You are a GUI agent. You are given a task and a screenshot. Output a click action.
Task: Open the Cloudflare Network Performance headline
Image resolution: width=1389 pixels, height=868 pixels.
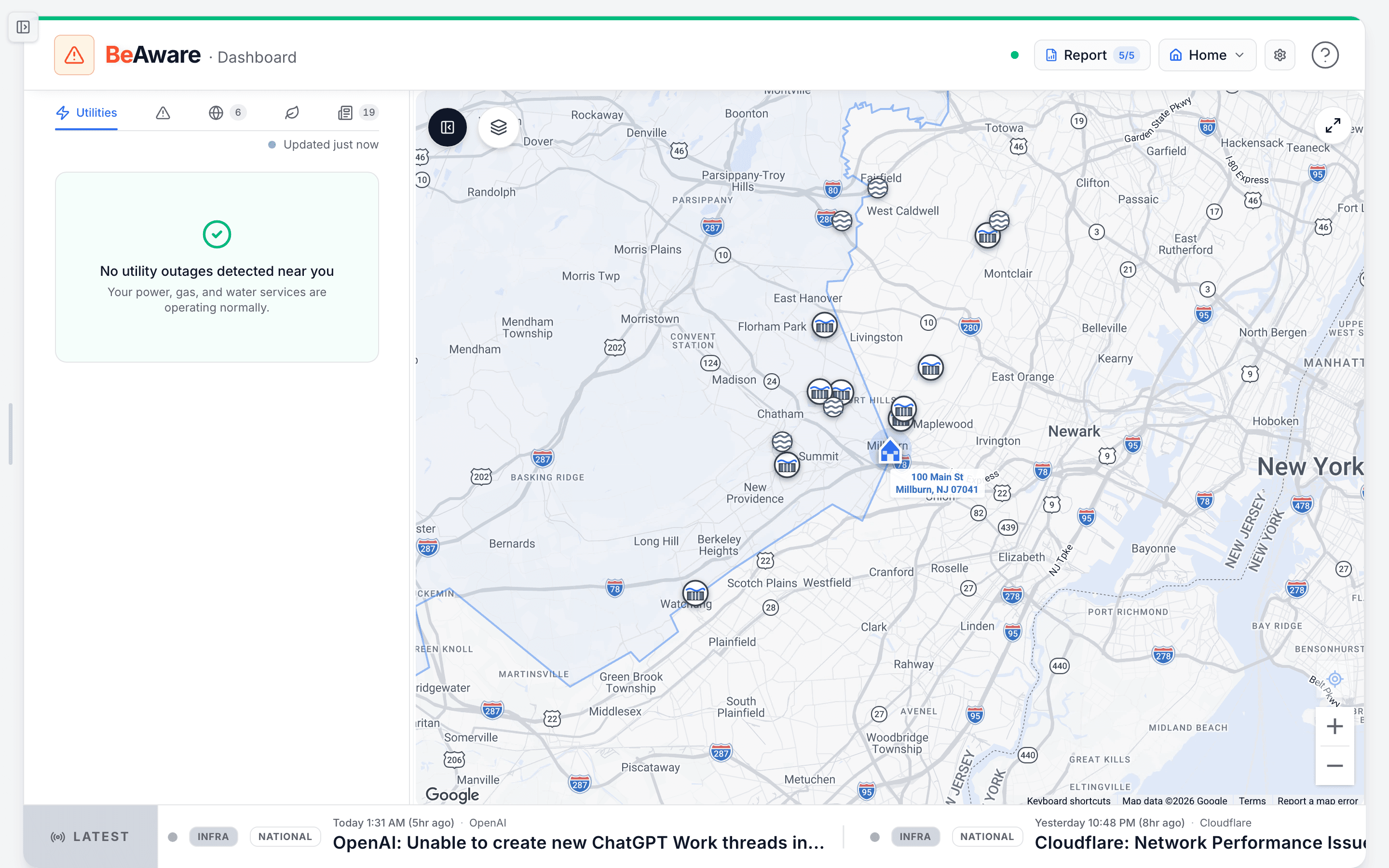pos(1199,842)
